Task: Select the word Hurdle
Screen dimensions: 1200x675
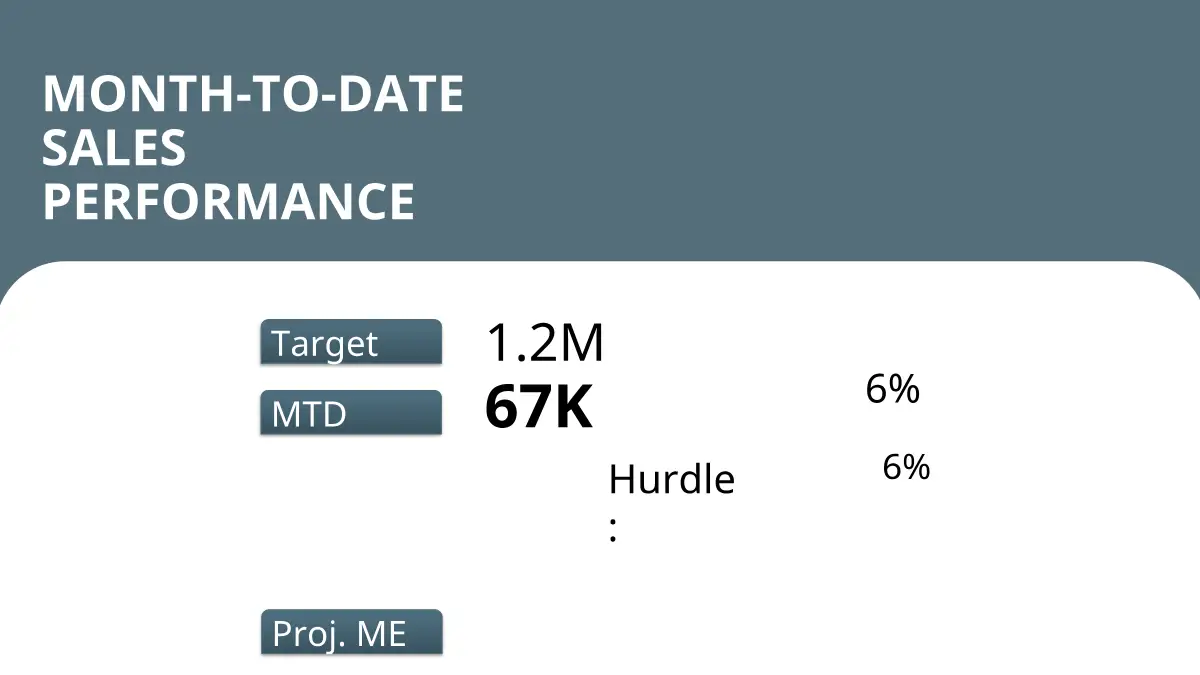Action: pyautogui.click(x=671, y=480)
